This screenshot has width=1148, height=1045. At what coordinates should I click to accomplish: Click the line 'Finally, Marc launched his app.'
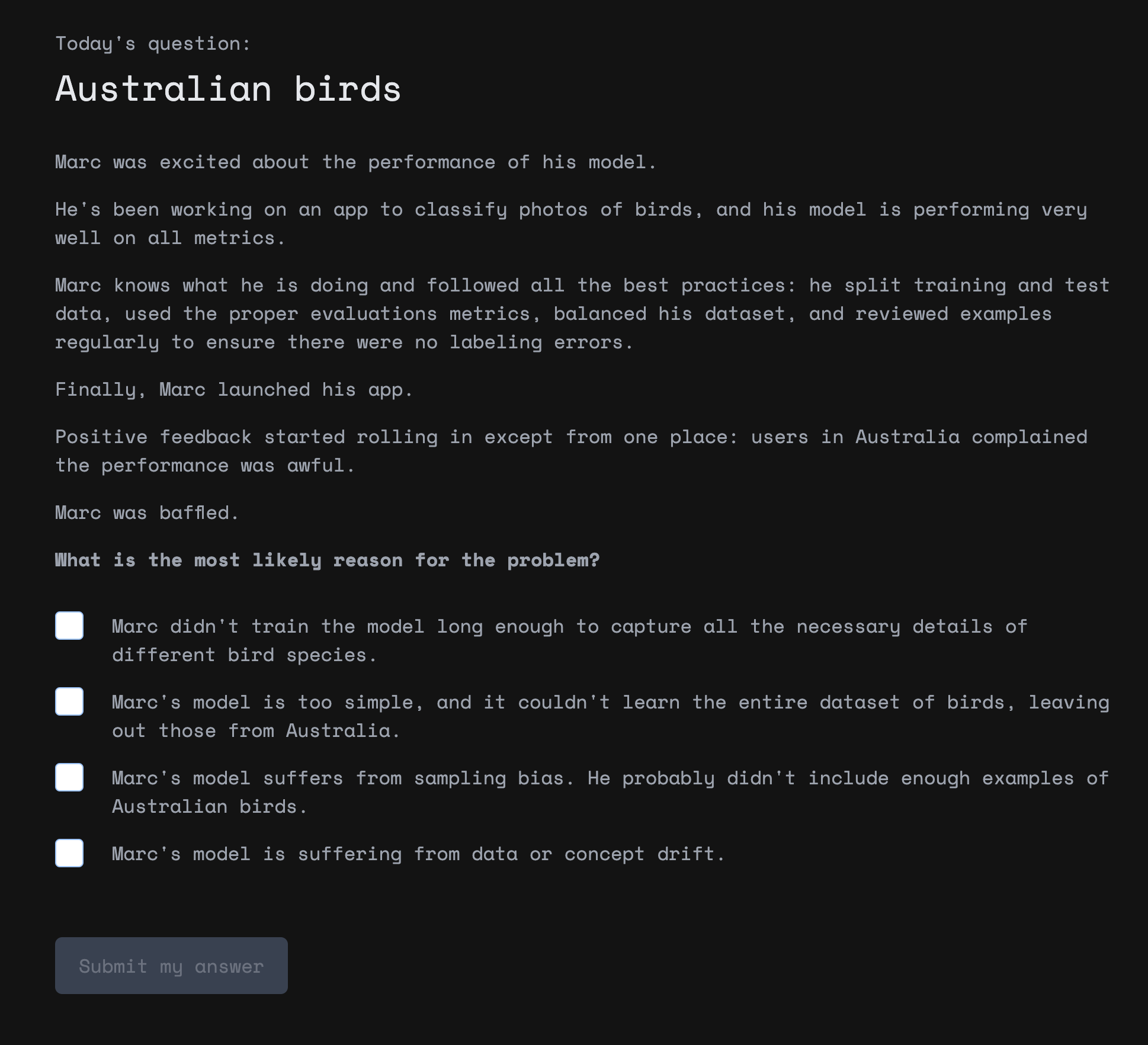(x=234, y=390)
